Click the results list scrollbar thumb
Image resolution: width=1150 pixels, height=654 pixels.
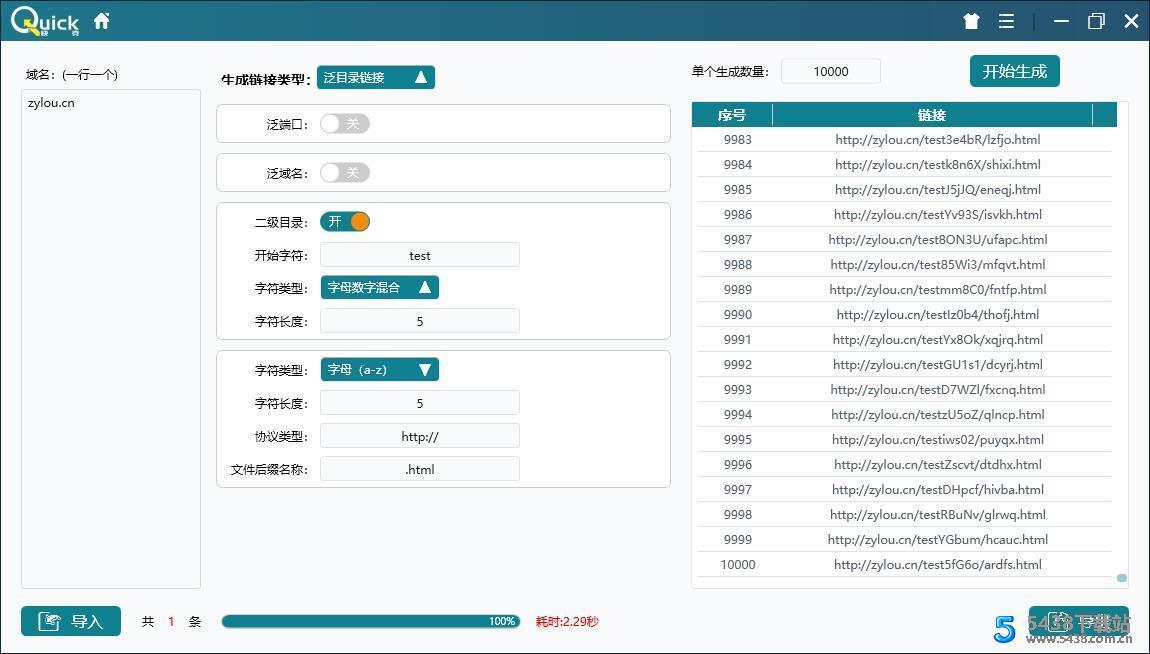pyautogui.click(x=1121, y=577)
